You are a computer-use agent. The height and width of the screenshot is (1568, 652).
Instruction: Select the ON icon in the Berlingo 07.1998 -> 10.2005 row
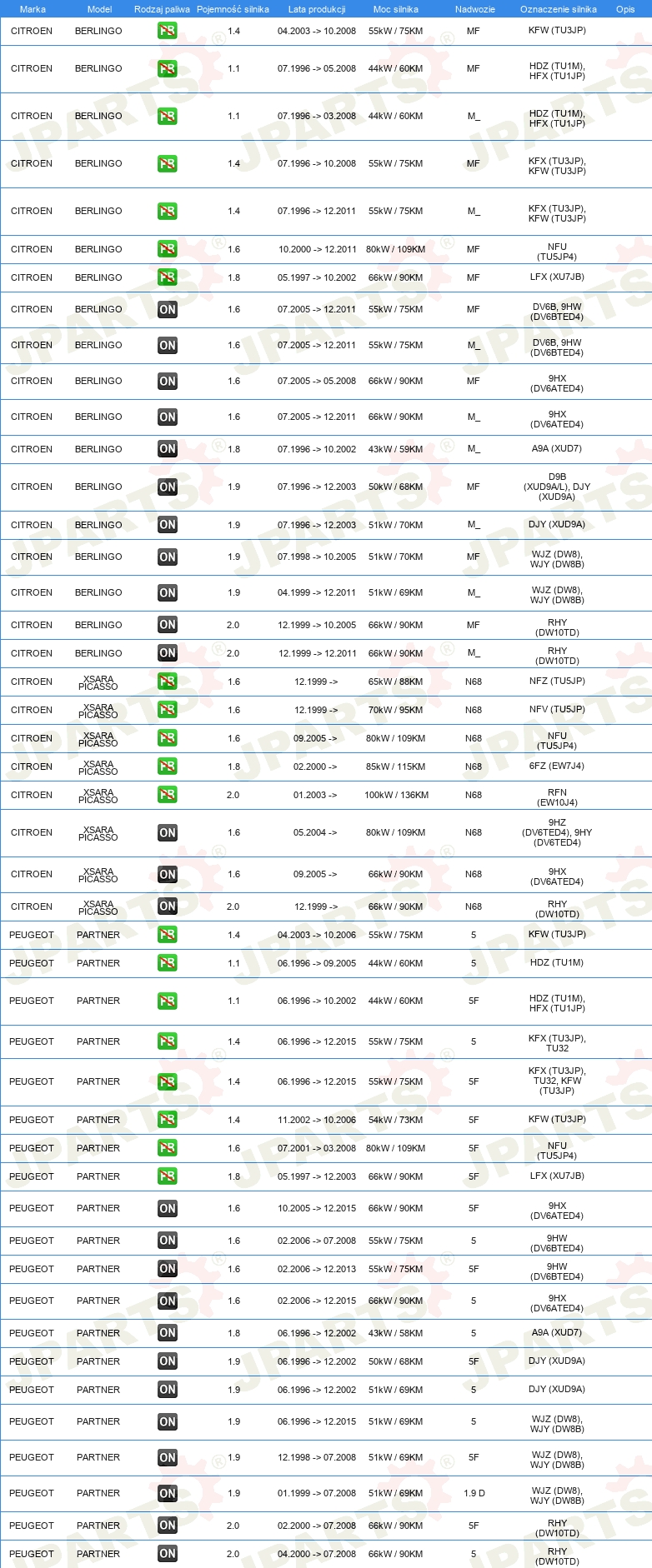tap(168, 557)
